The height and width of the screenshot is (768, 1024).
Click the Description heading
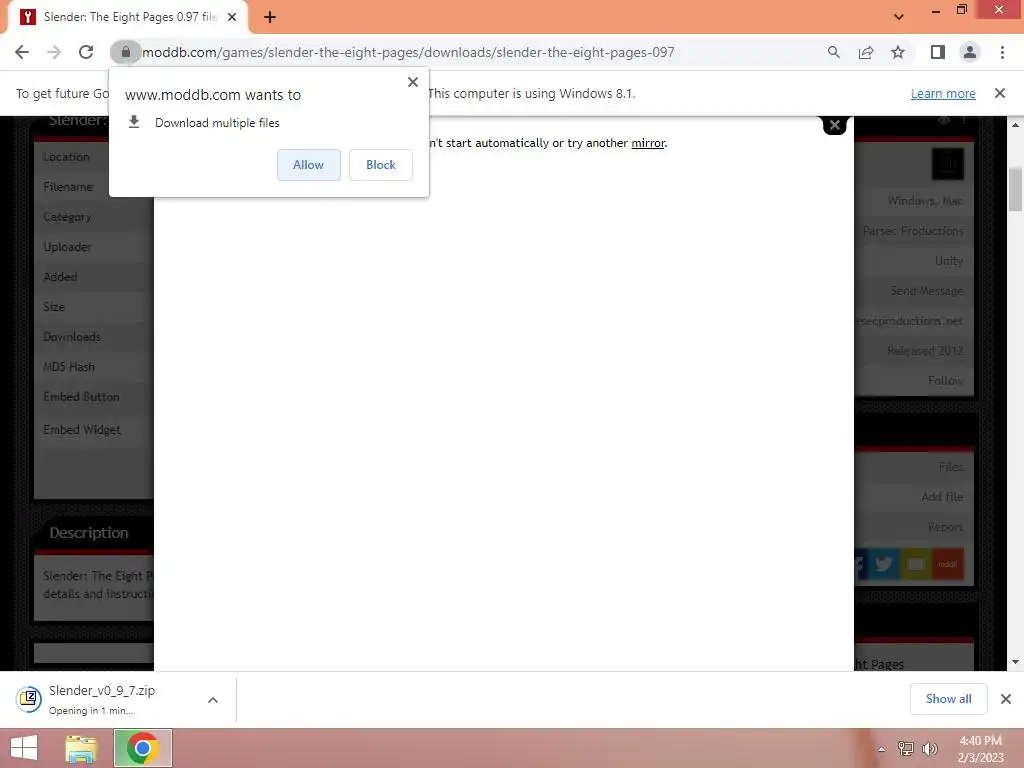pyautogui.click(x=89, y=532)
